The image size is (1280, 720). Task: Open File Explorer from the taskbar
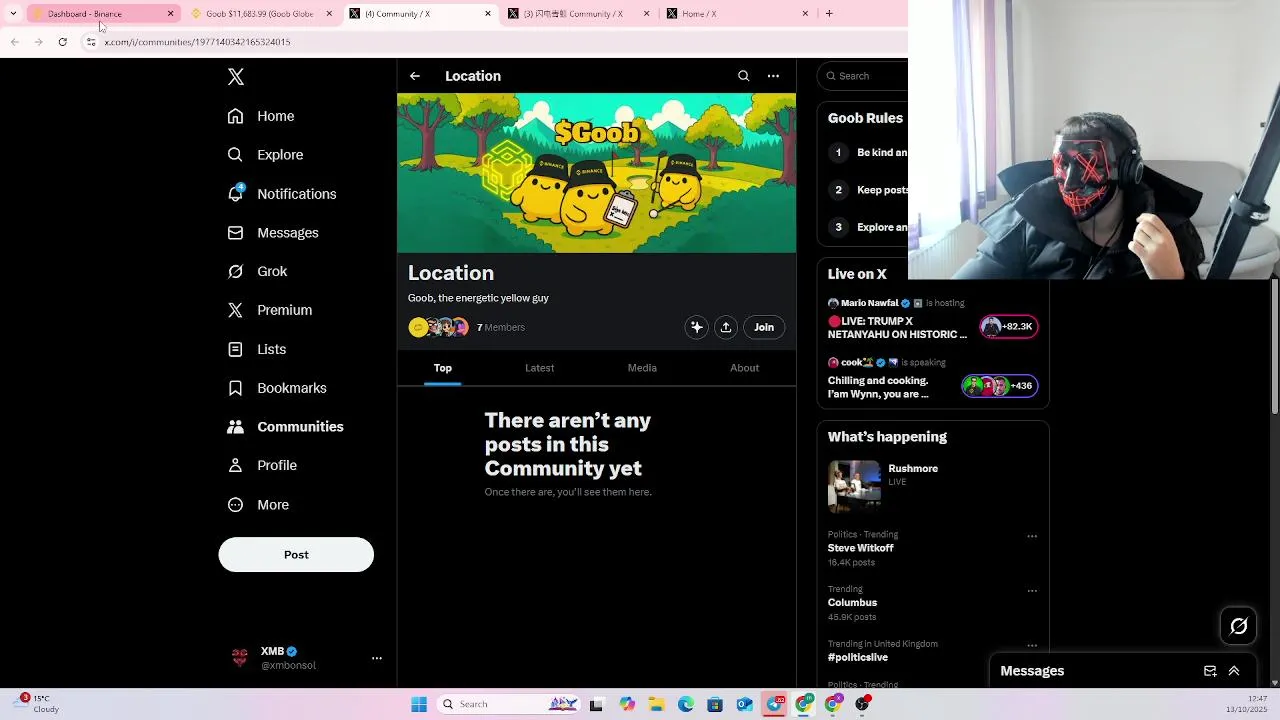pyautogui.click(x=657, y=704)
